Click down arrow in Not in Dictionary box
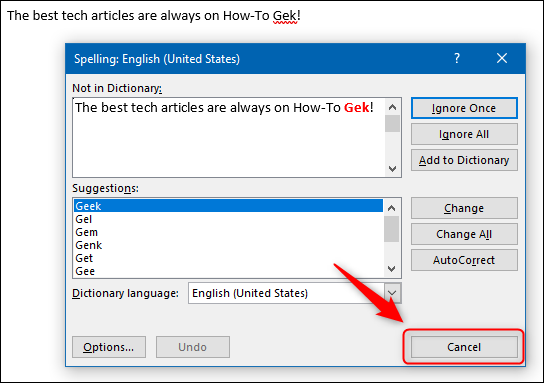Image resolution: width=544 pixels, height=383 pixels. pyautogui.click(x=392, y=169)
